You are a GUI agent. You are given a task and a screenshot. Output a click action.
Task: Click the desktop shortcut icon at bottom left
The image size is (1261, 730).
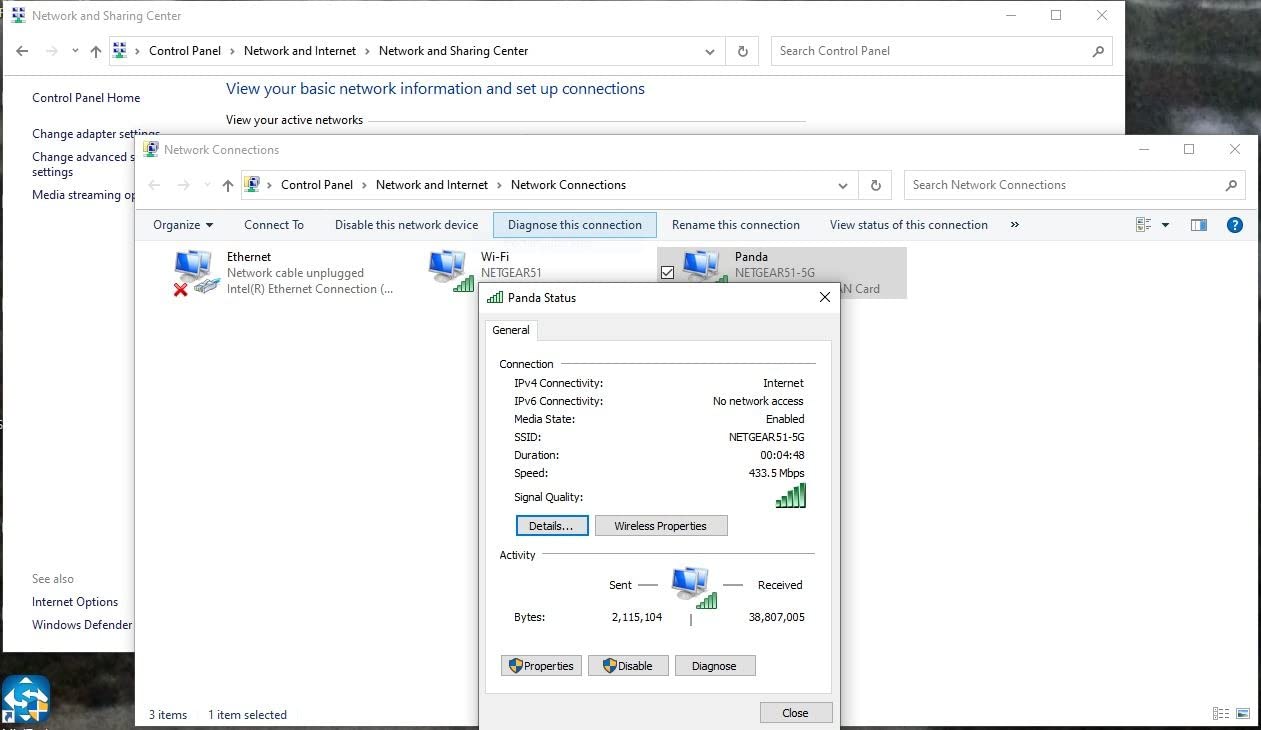(25, 698)
